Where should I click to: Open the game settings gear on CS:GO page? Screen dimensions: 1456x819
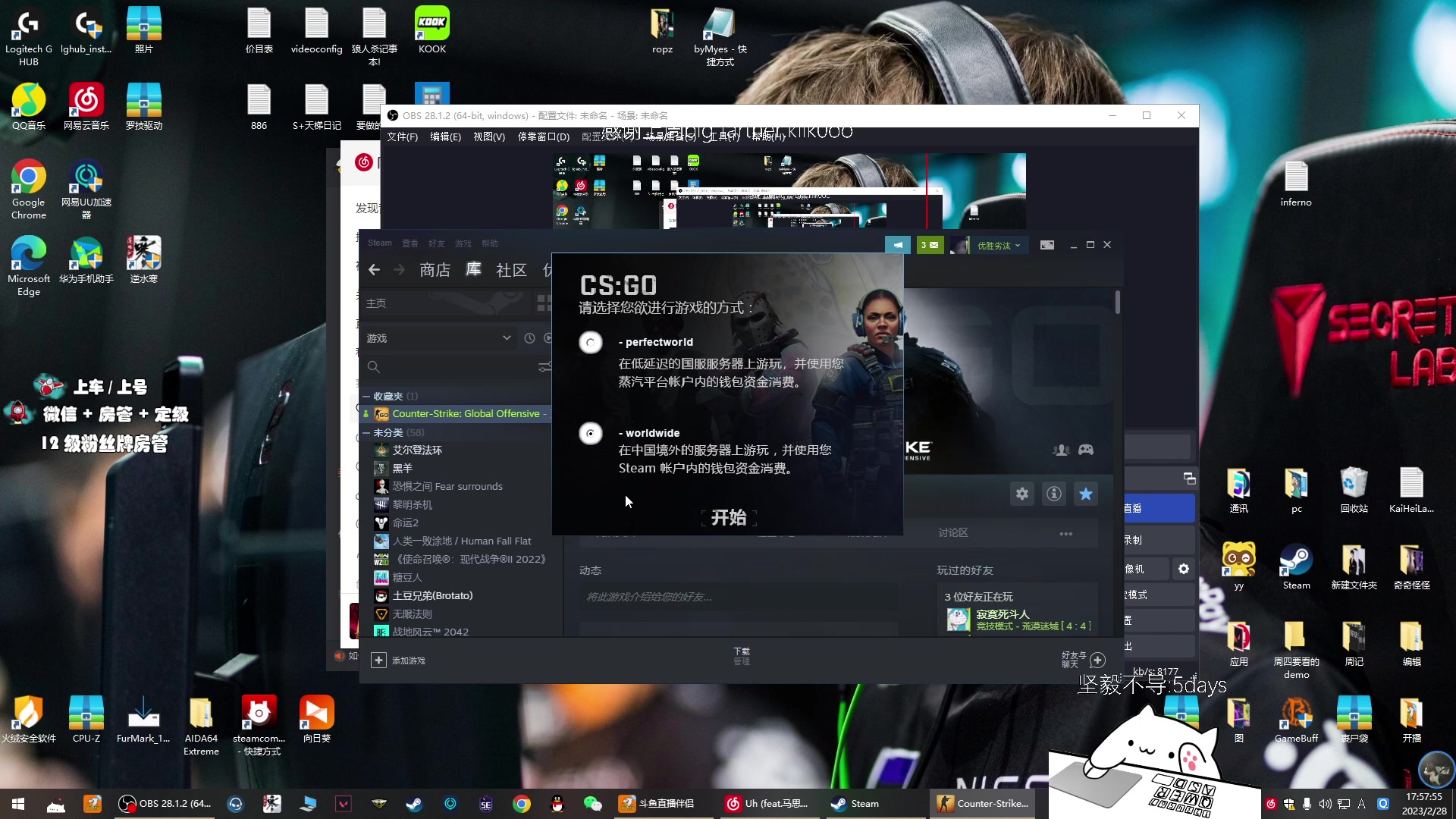[x=1022, y=494]
